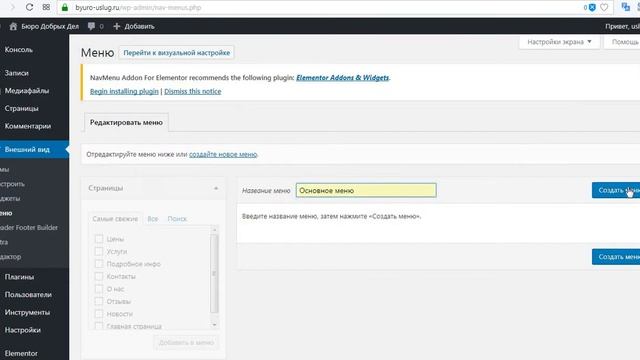Viewport: 640px width, 360px height.
Task: Click the pages list scrollbar
Action: click(214, 274)
